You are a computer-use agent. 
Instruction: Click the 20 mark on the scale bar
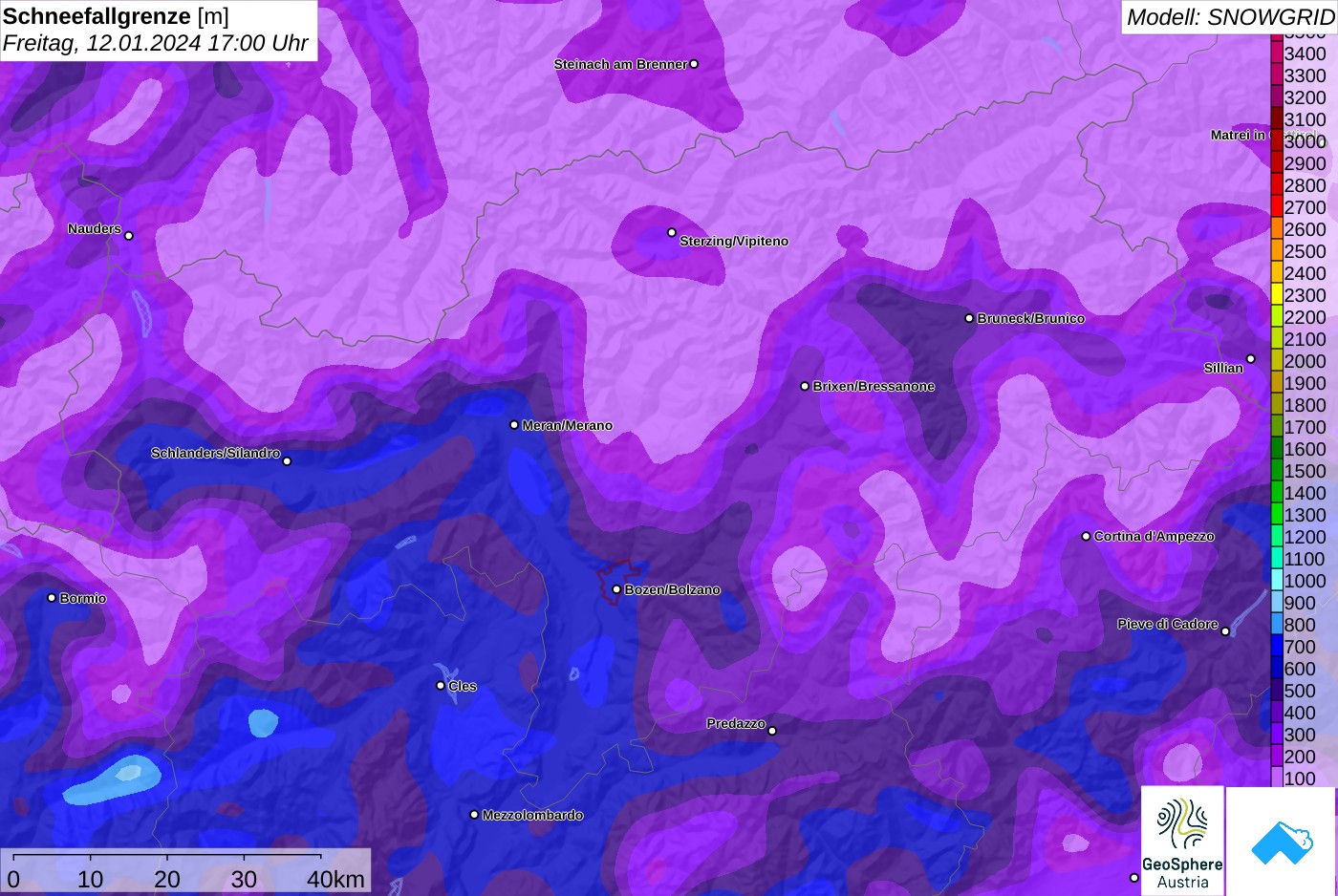coord(166,879)
